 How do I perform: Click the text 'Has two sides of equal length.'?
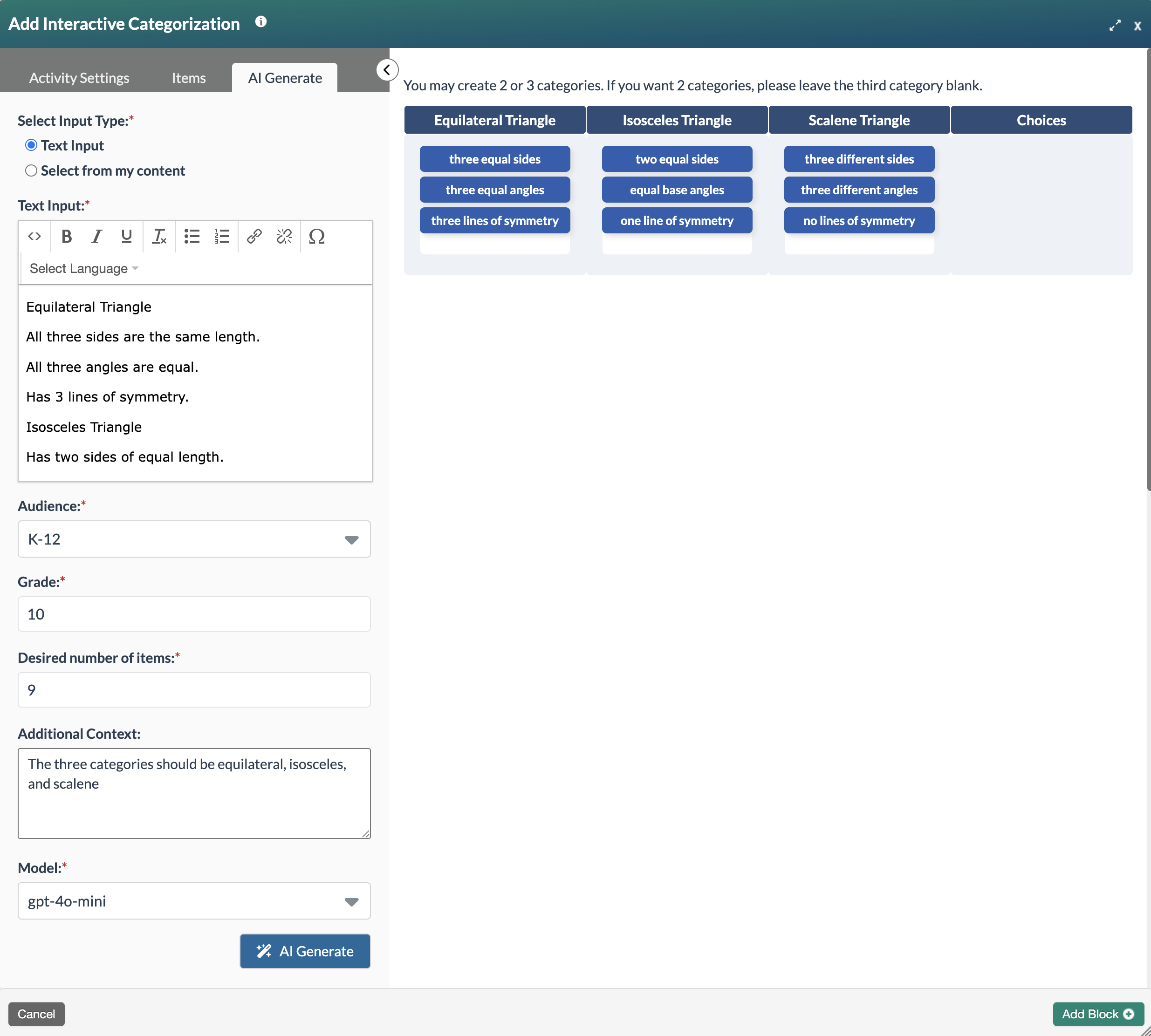(x=125, y=457)
